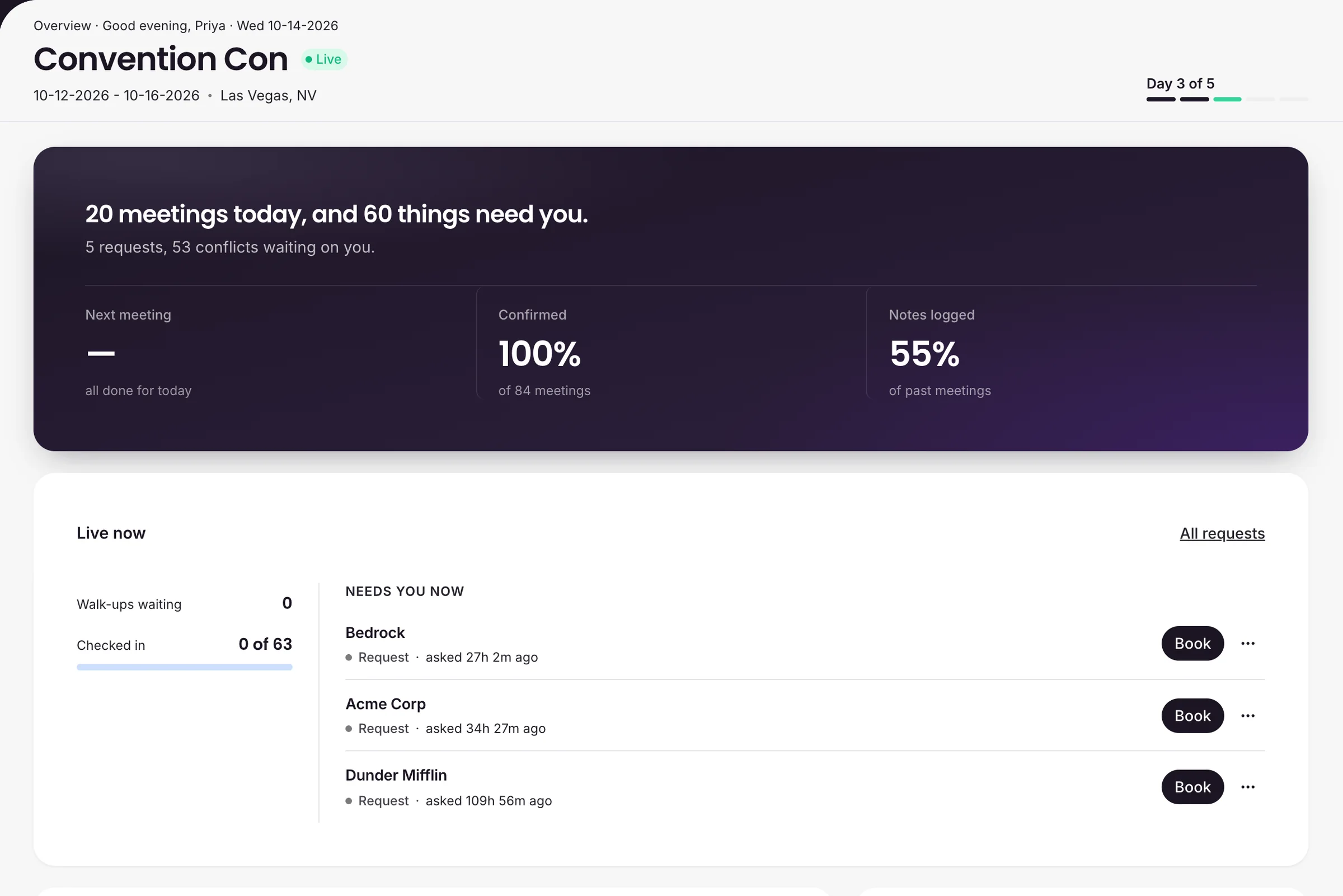Open more options for Dunder Mifflin request

[x=1248, y=787]
